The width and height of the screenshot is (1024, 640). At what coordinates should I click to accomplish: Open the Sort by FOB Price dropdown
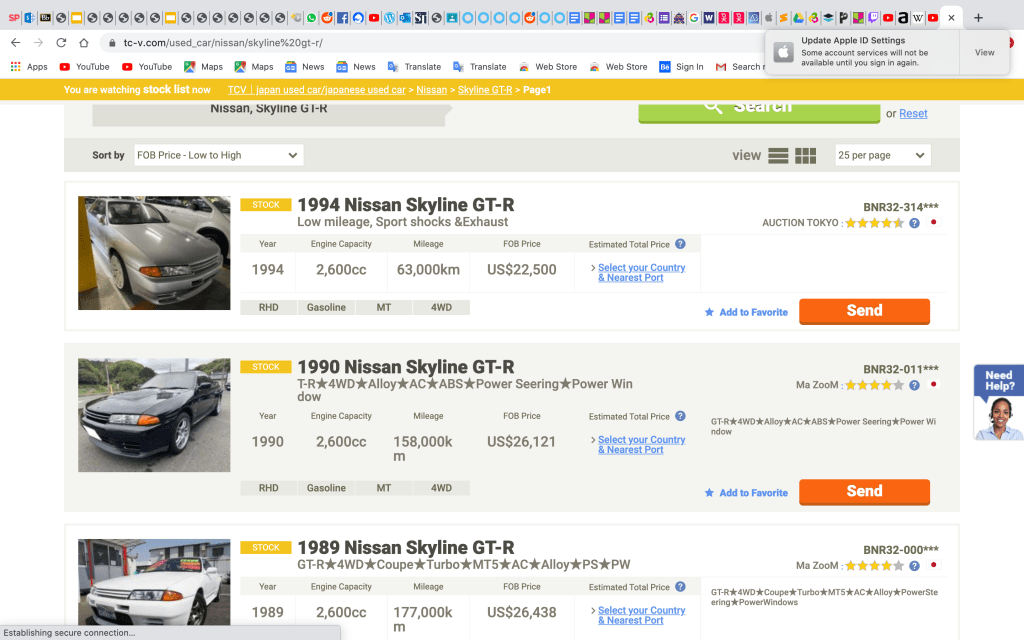(x=217, y=155)
